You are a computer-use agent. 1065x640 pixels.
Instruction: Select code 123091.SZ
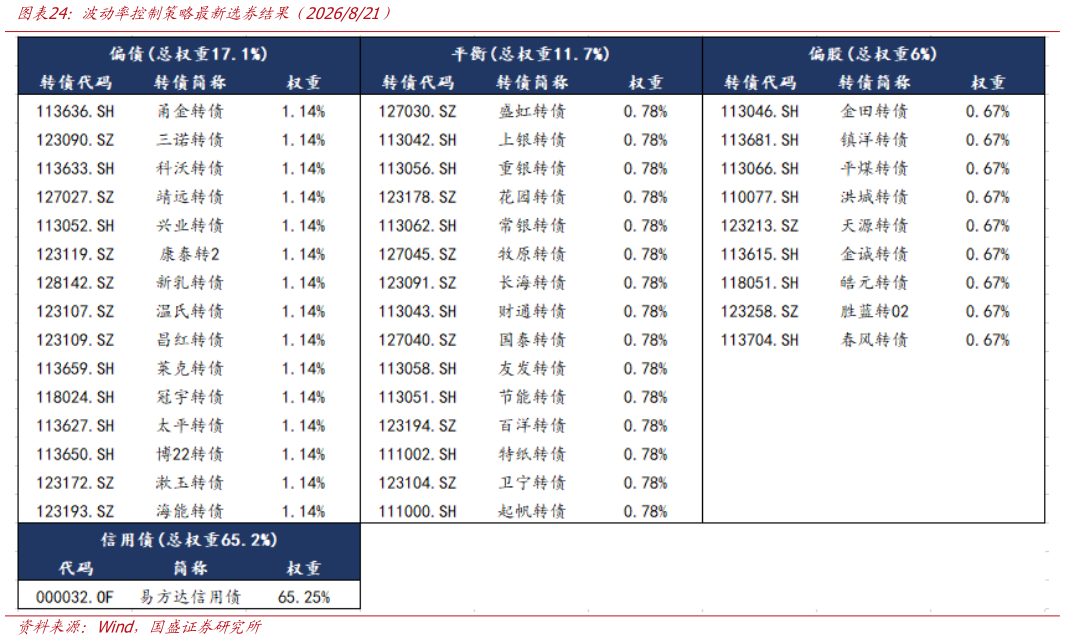(418, 283)
